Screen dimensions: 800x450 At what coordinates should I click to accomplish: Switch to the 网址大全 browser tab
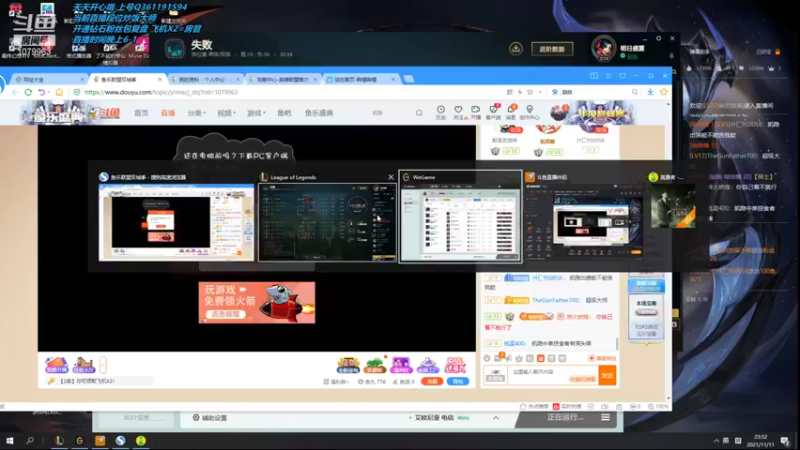click(x=48, y=80)
